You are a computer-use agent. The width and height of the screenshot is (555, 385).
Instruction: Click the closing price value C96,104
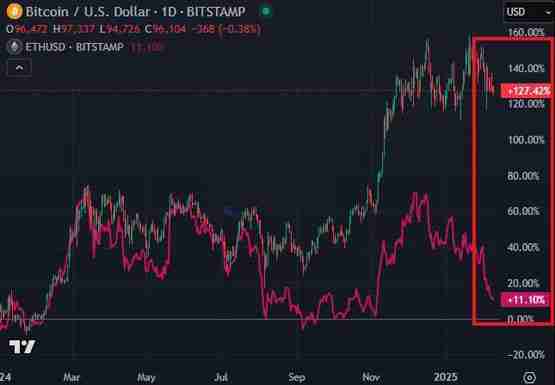tap(165, 29)
